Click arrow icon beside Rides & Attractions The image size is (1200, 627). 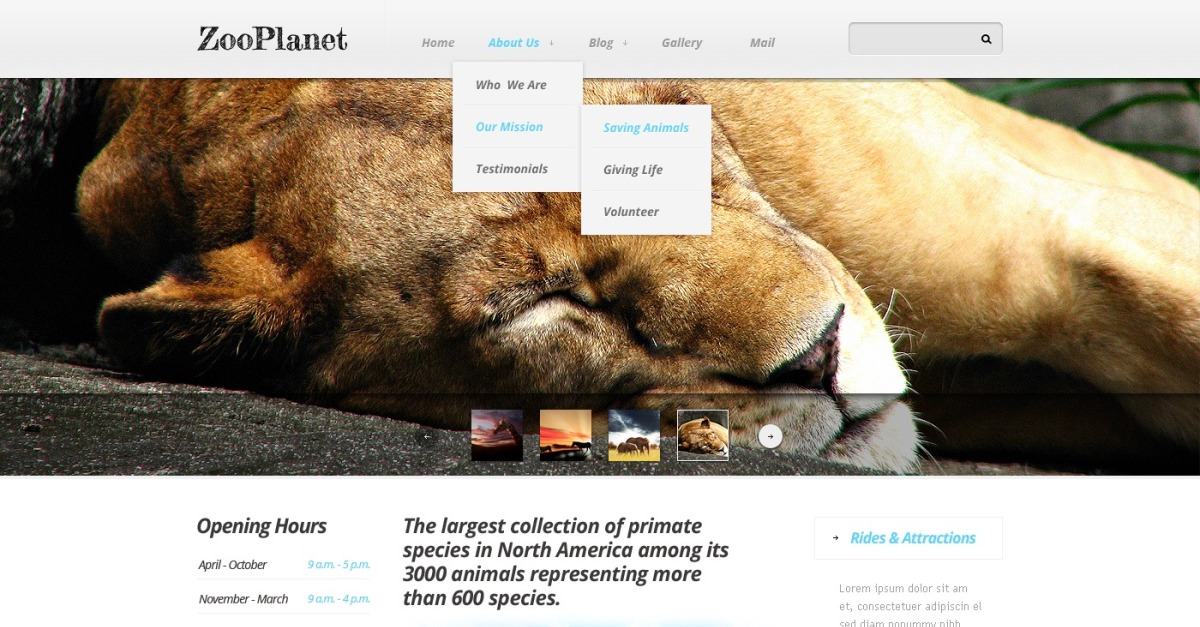[836, 538]
